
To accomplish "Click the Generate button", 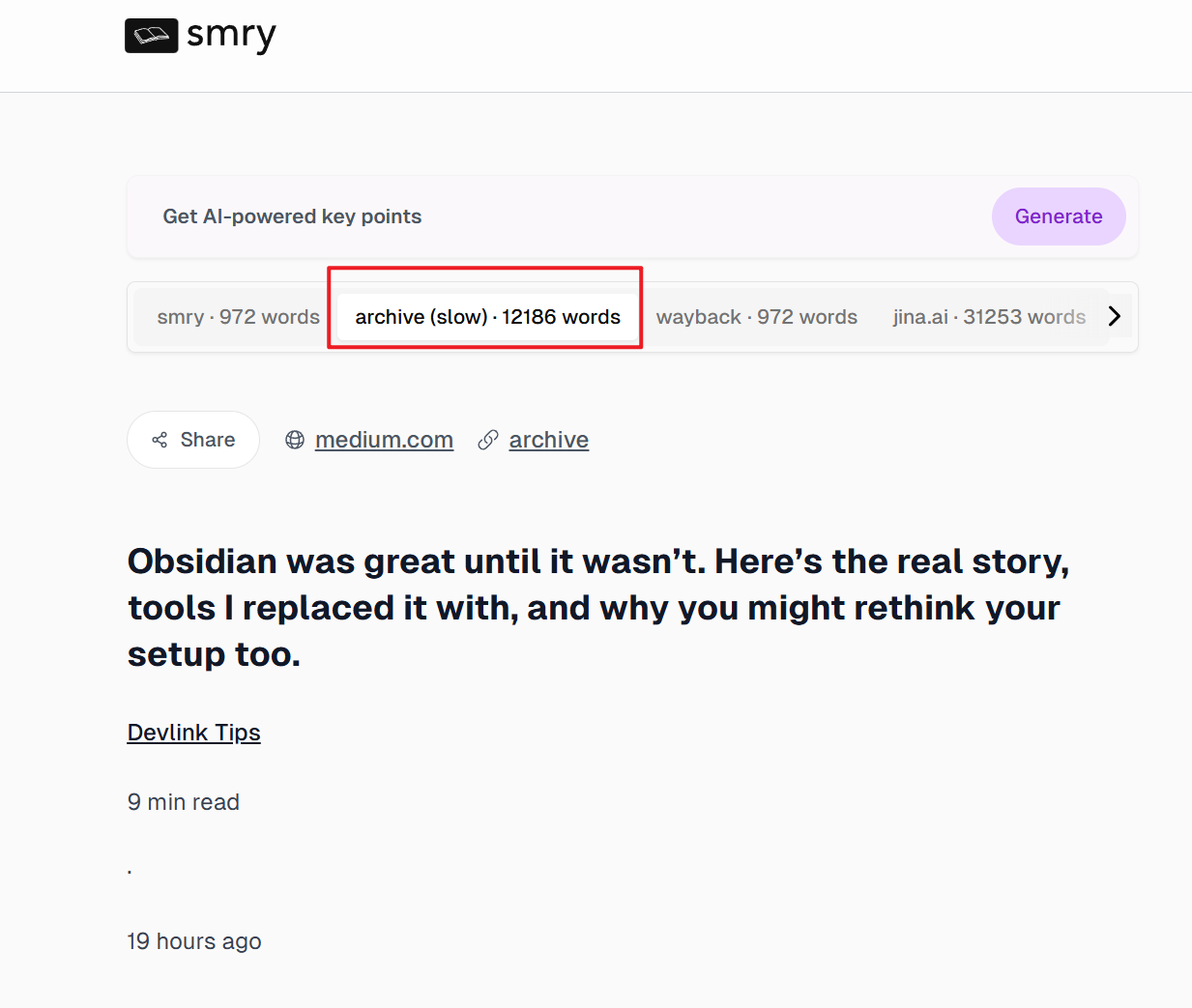I will click(x=1059, y=216).
